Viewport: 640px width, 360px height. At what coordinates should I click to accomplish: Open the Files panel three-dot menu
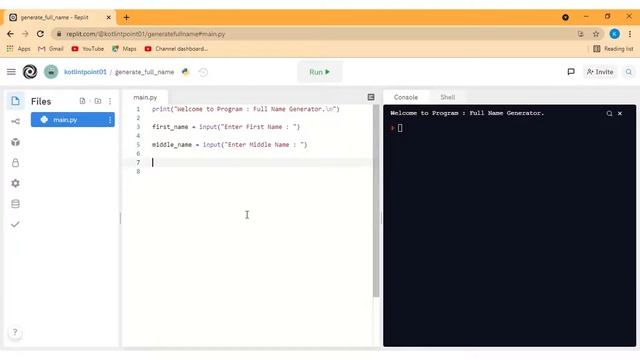click(110, 101)
